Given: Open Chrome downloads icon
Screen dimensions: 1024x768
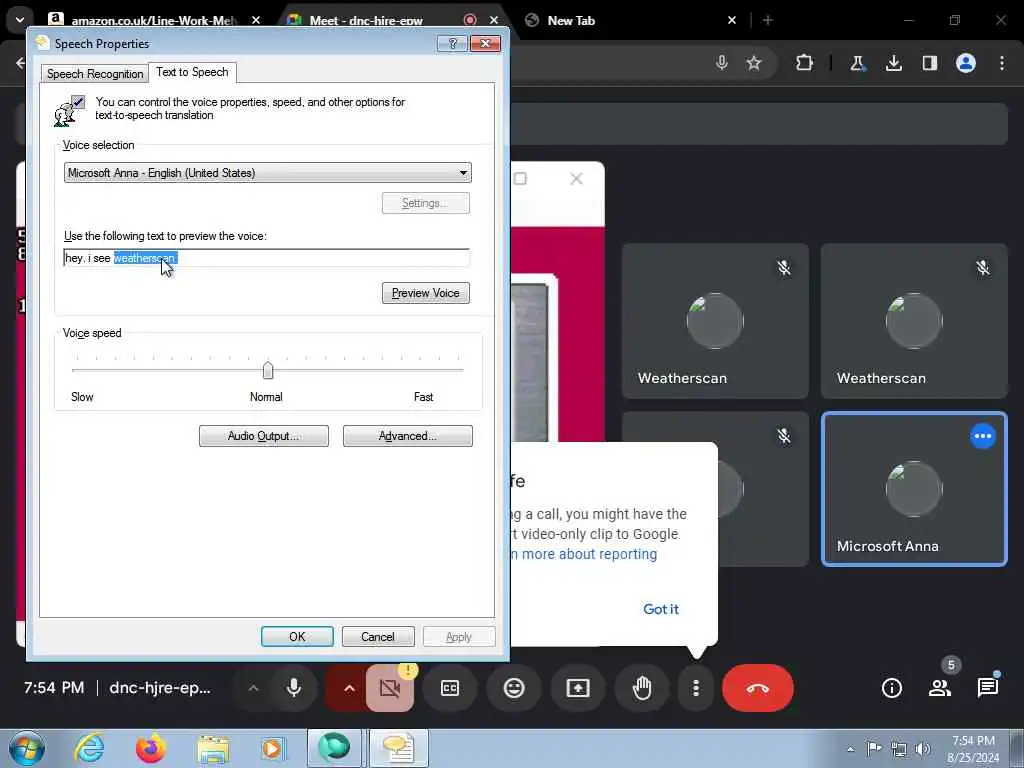Looking at the screenshot, I should [893, 63].
